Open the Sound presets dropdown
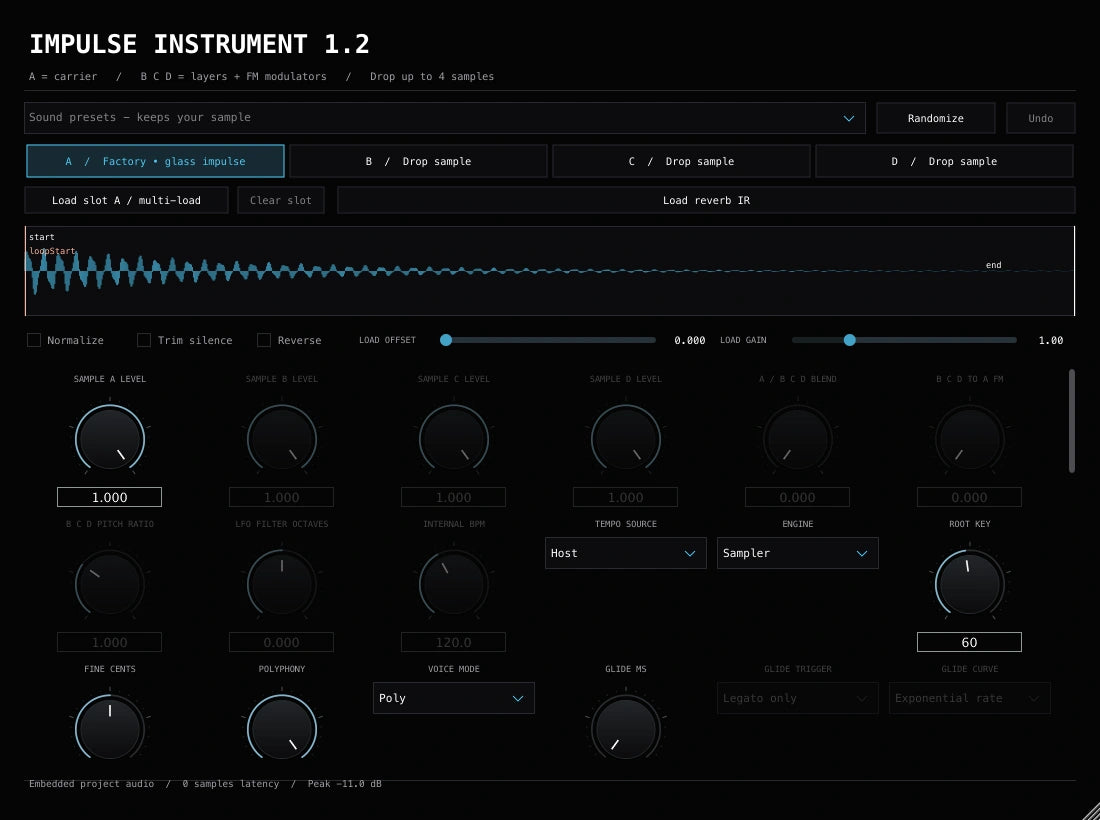This screenshot has width=1100, height=820. (x=445, y=118)
